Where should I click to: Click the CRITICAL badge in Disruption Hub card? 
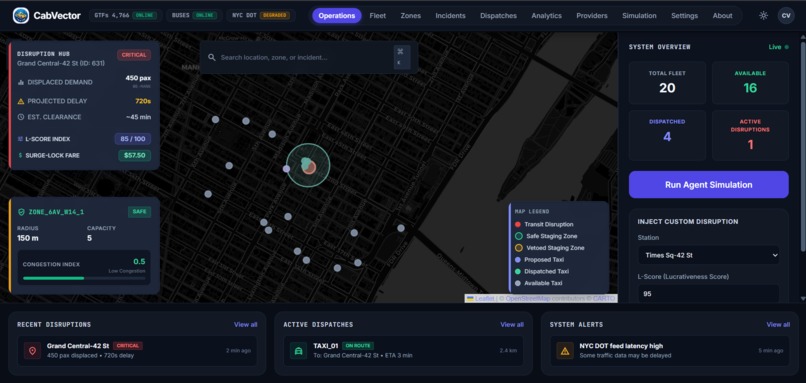tap(134, 55)
